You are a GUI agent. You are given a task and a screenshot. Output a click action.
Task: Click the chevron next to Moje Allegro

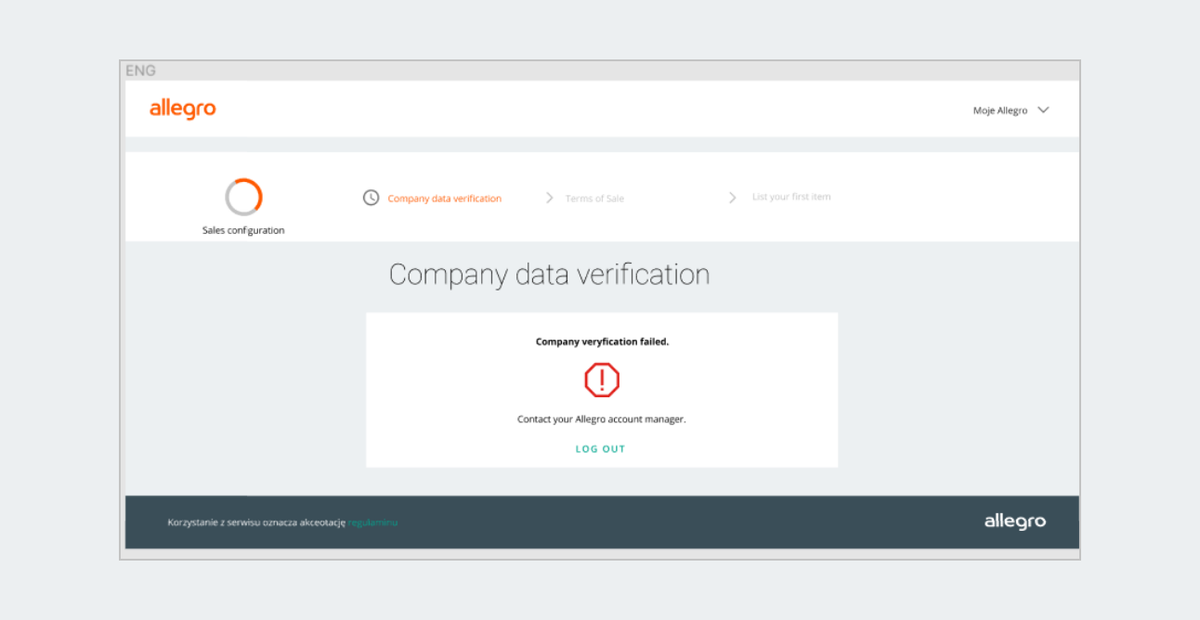pyautogui.click(x=1043, y=110)
